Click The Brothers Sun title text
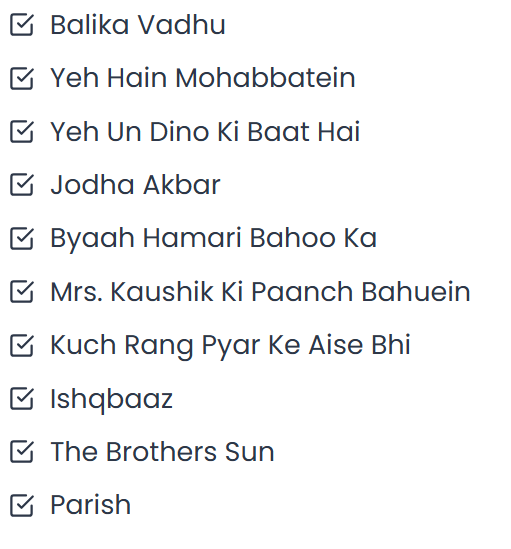Viewport: 511px width, 549px height. click(162, 452)
